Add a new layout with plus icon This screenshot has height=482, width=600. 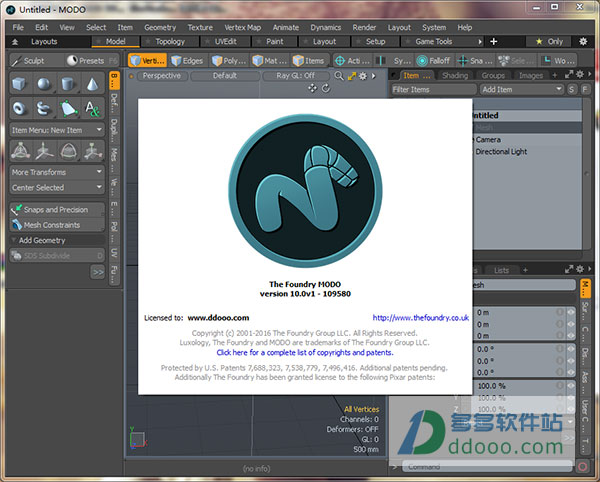pos(494,41)
